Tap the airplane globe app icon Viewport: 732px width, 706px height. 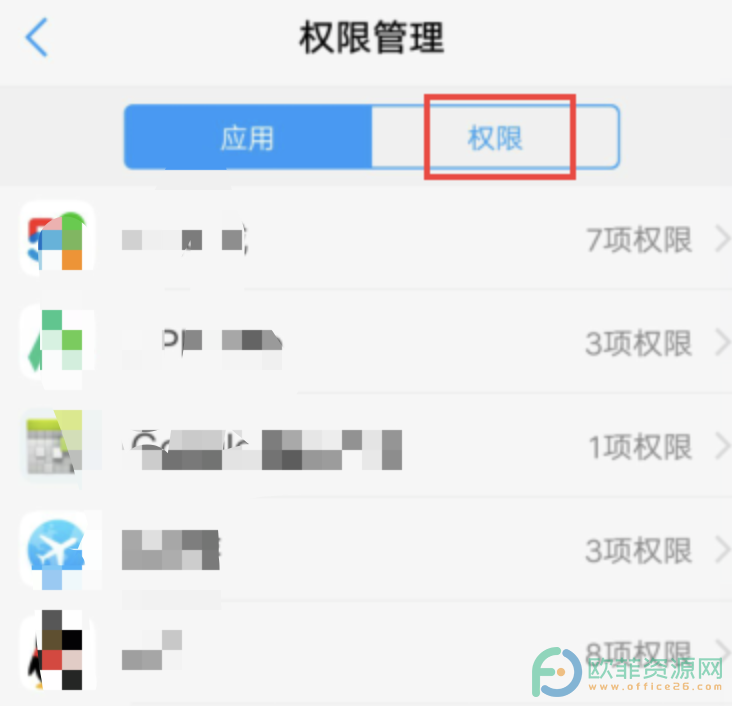pos(57,550)
